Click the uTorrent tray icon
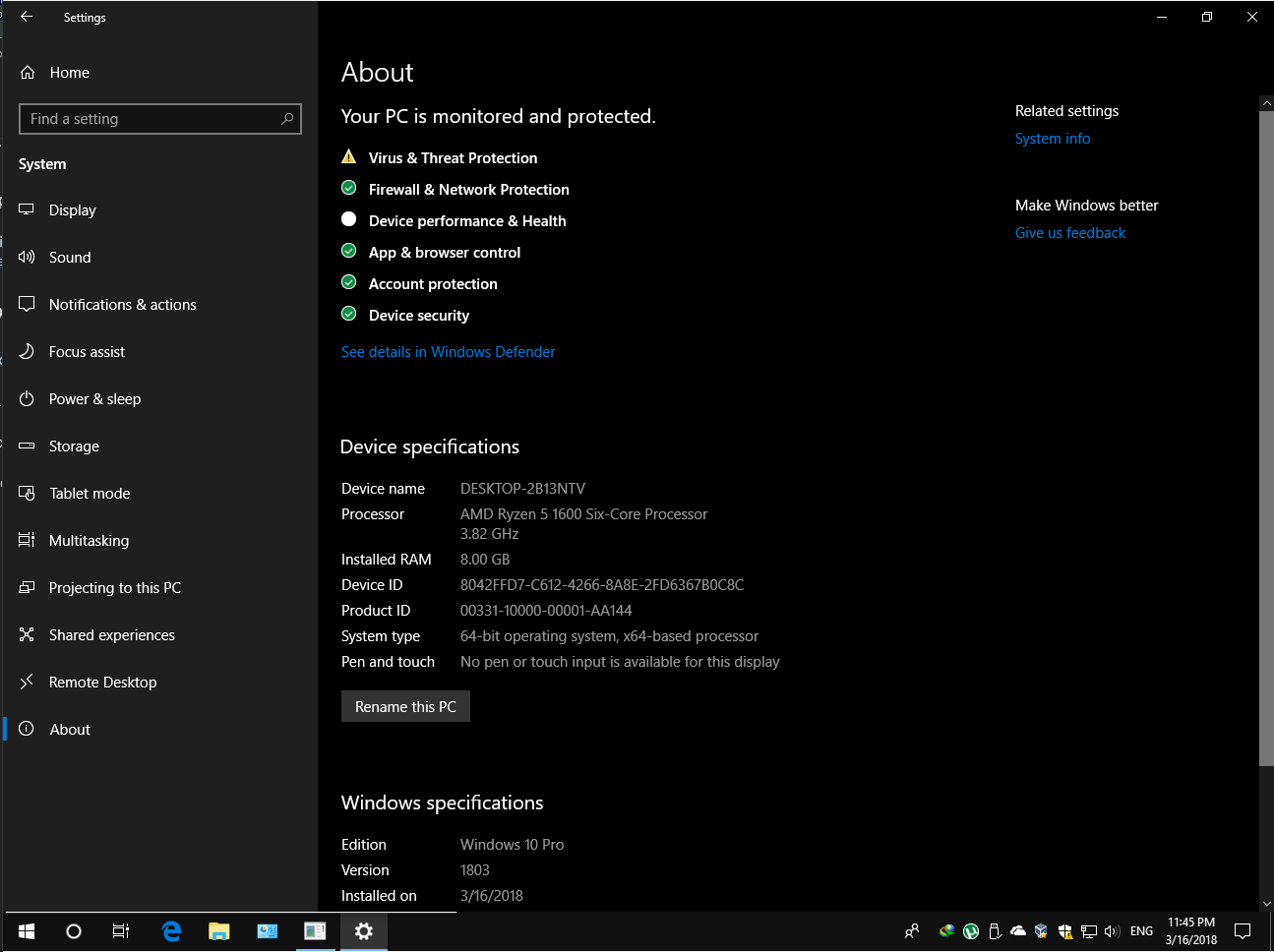Viewport: 1274px width, 952px height. click(x=971, y=931)
